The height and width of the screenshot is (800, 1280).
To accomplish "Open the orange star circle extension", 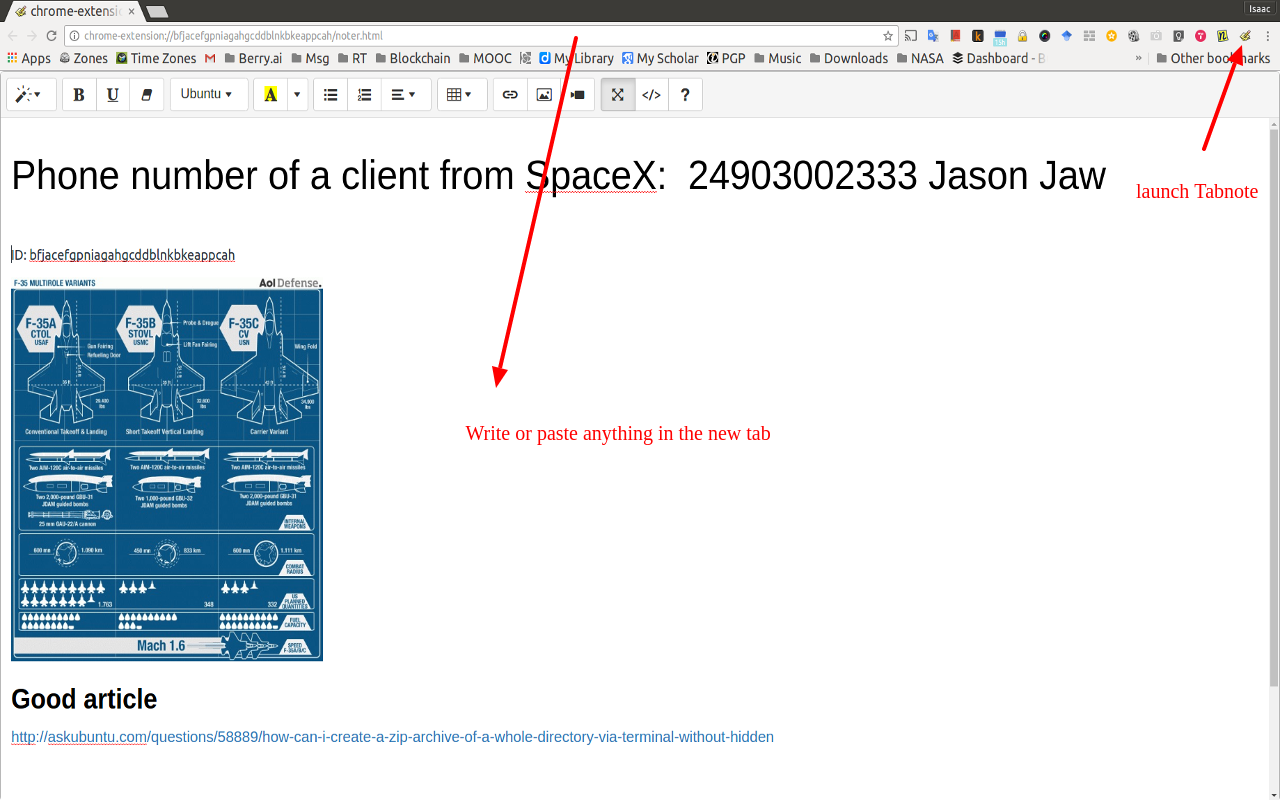I will 1111,36.
